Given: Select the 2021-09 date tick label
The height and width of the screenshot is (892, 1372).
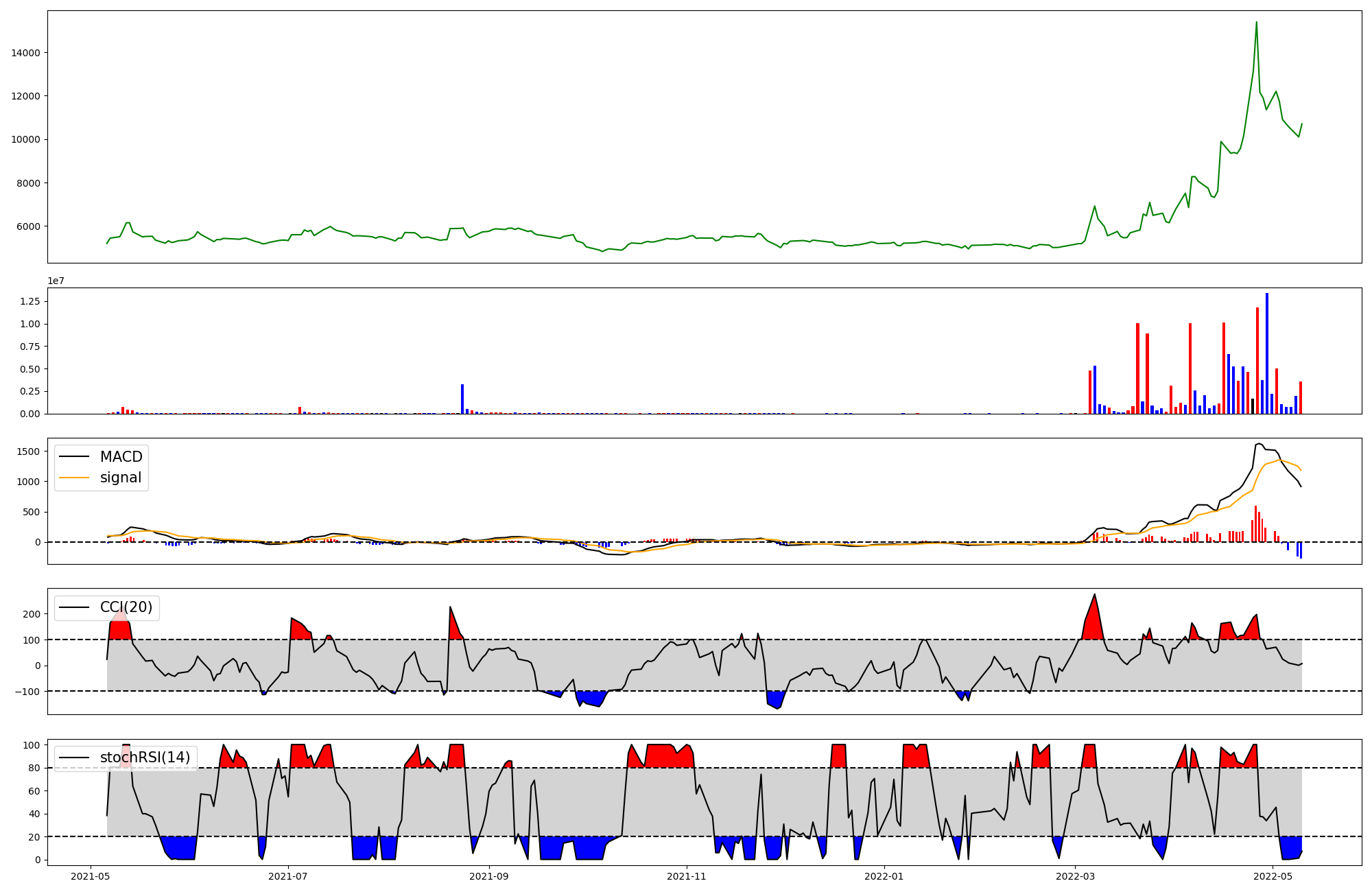Looking at the screenshot, I should coord(489,876).
